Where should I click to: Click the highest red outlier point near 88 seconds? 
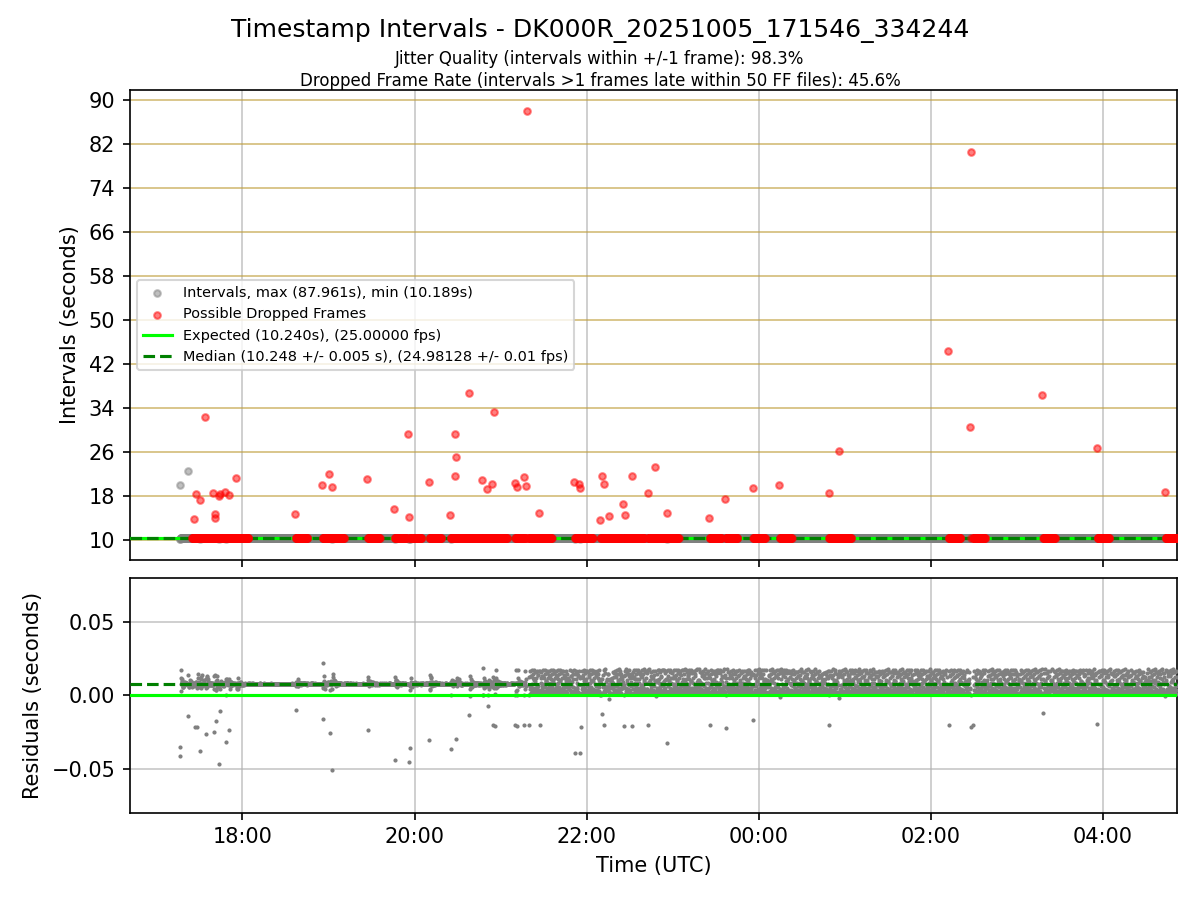pyautogui.click(x=527, y=111)
